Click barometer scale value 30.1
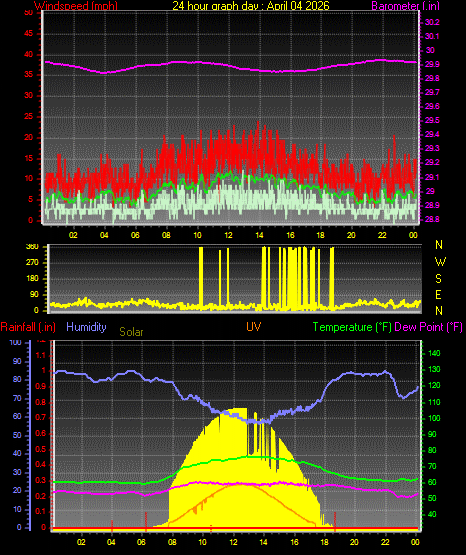 click(x=432, y=36)
